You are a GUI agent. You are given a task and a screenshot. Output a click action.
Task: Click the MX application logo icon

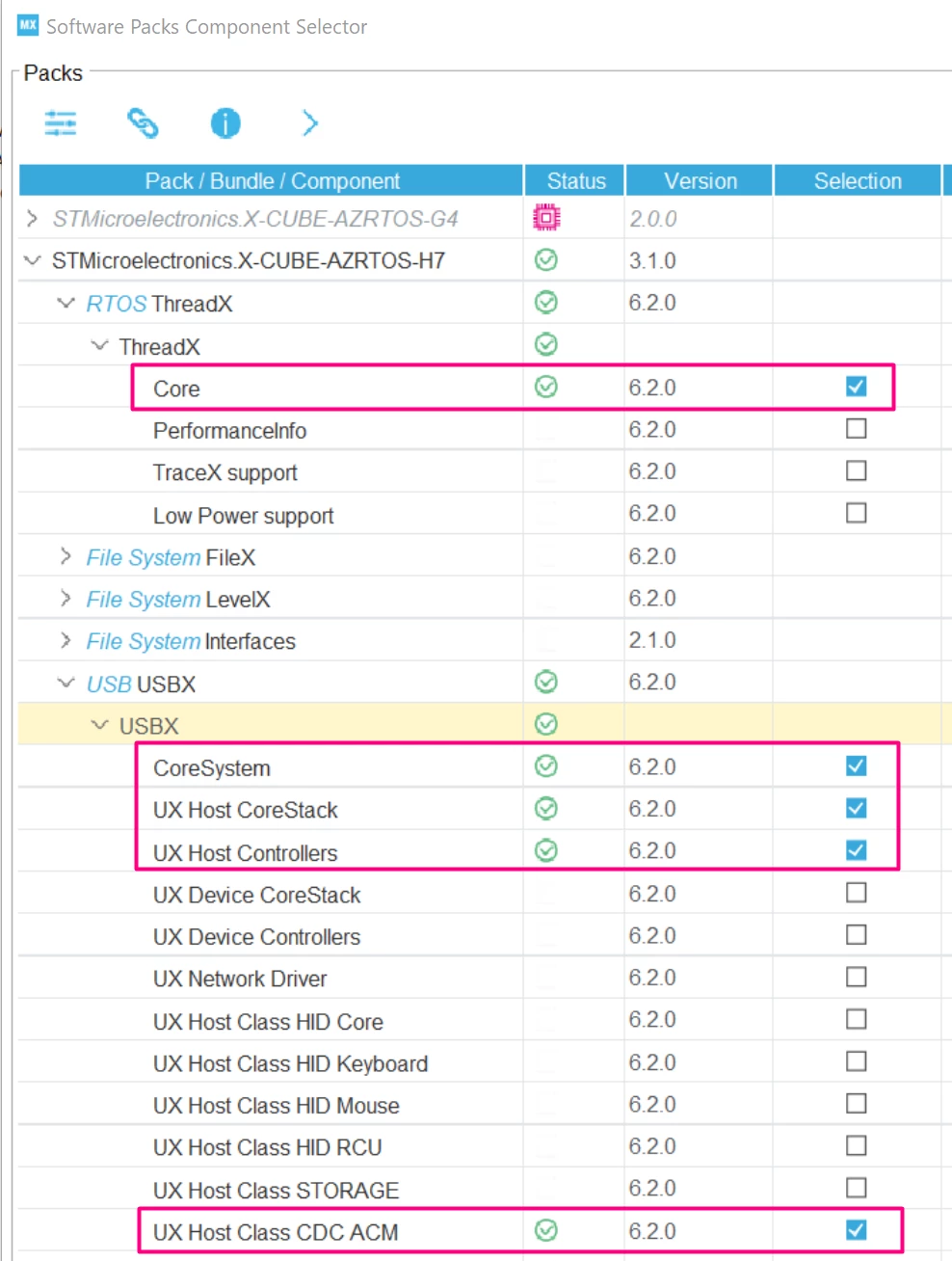[x=28, y=25]
